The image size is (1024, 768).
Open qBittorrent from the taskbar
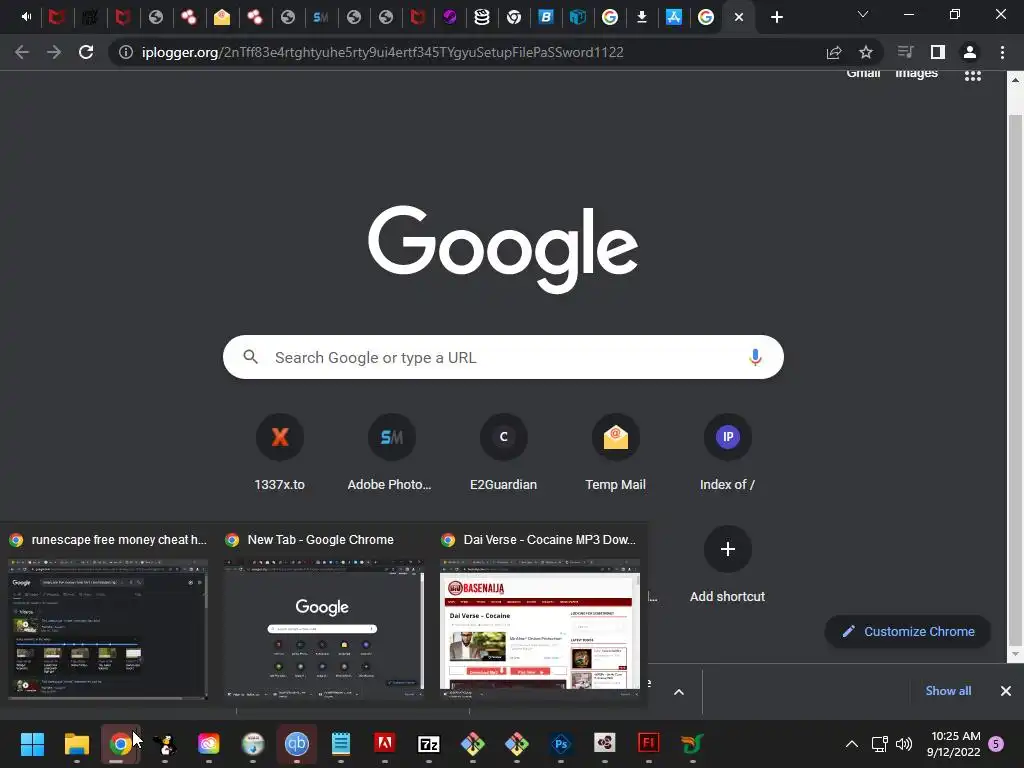coord(296,744)
